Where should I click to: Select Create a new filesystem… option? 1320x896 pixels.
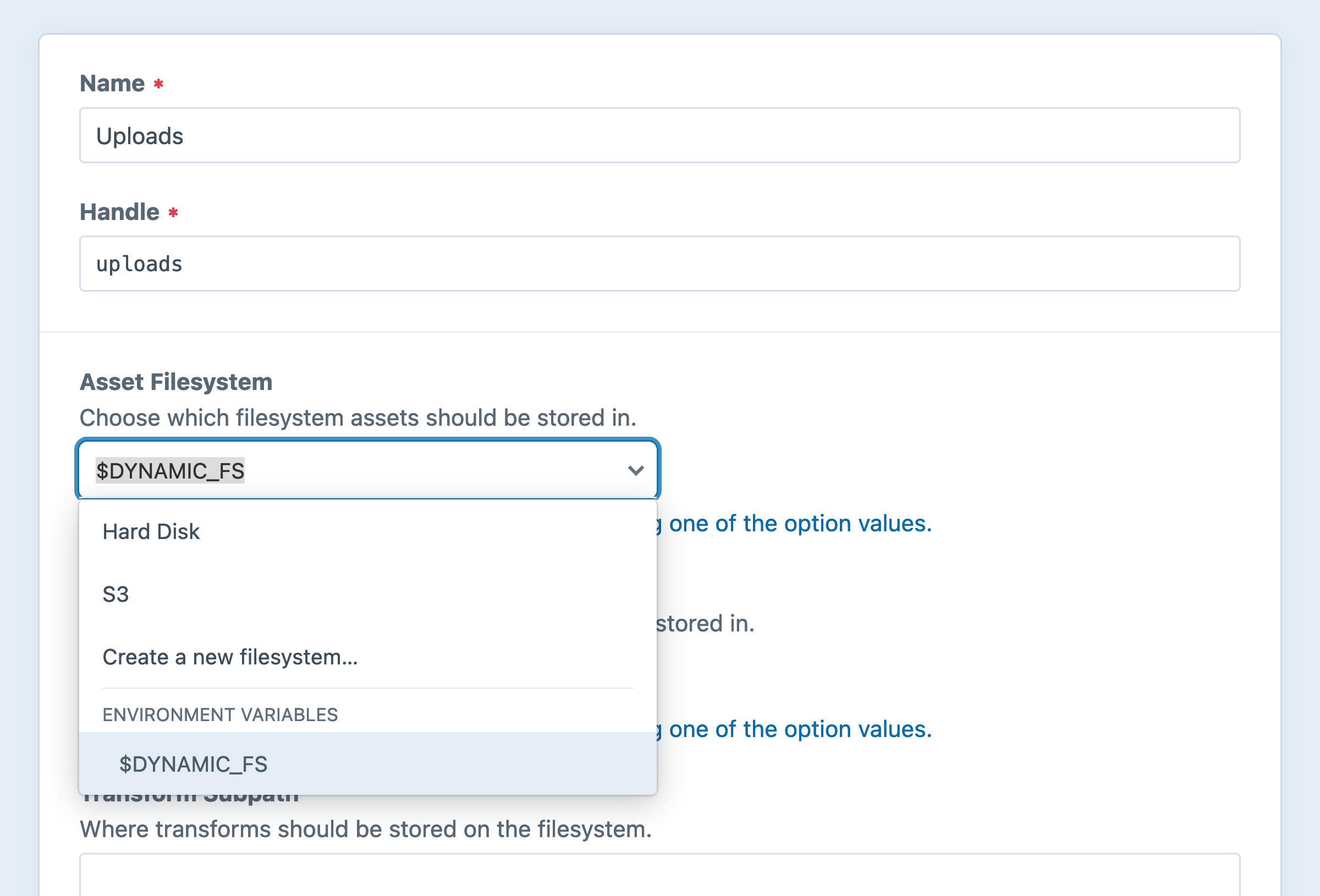[x=368, y=657]
